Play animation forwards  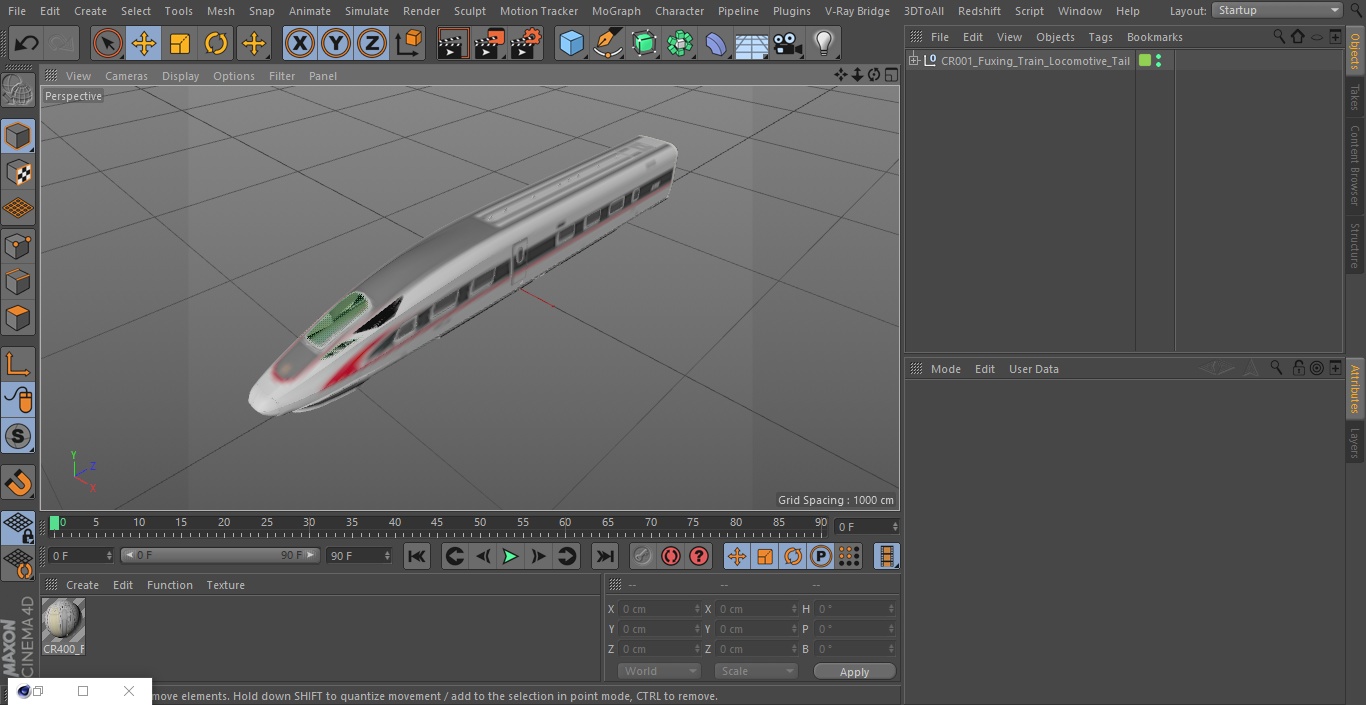tap(510, 556)
